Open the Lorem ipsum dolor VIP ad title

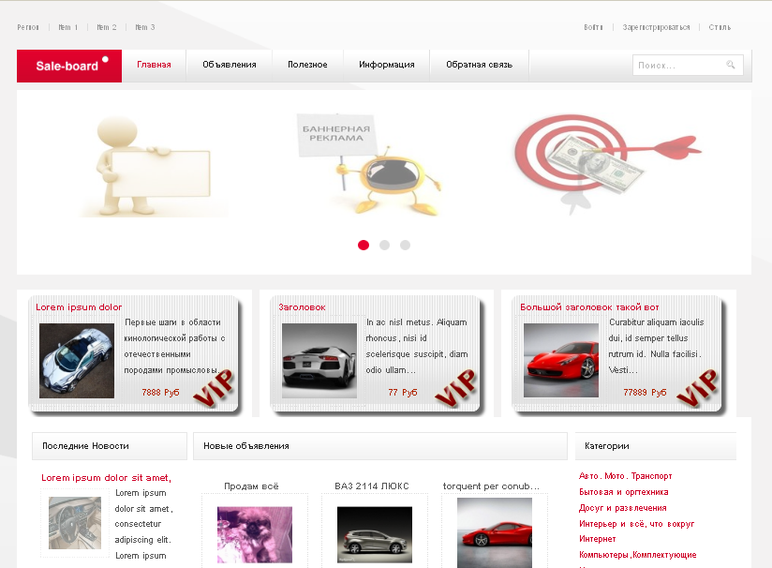tap(79, 307)
